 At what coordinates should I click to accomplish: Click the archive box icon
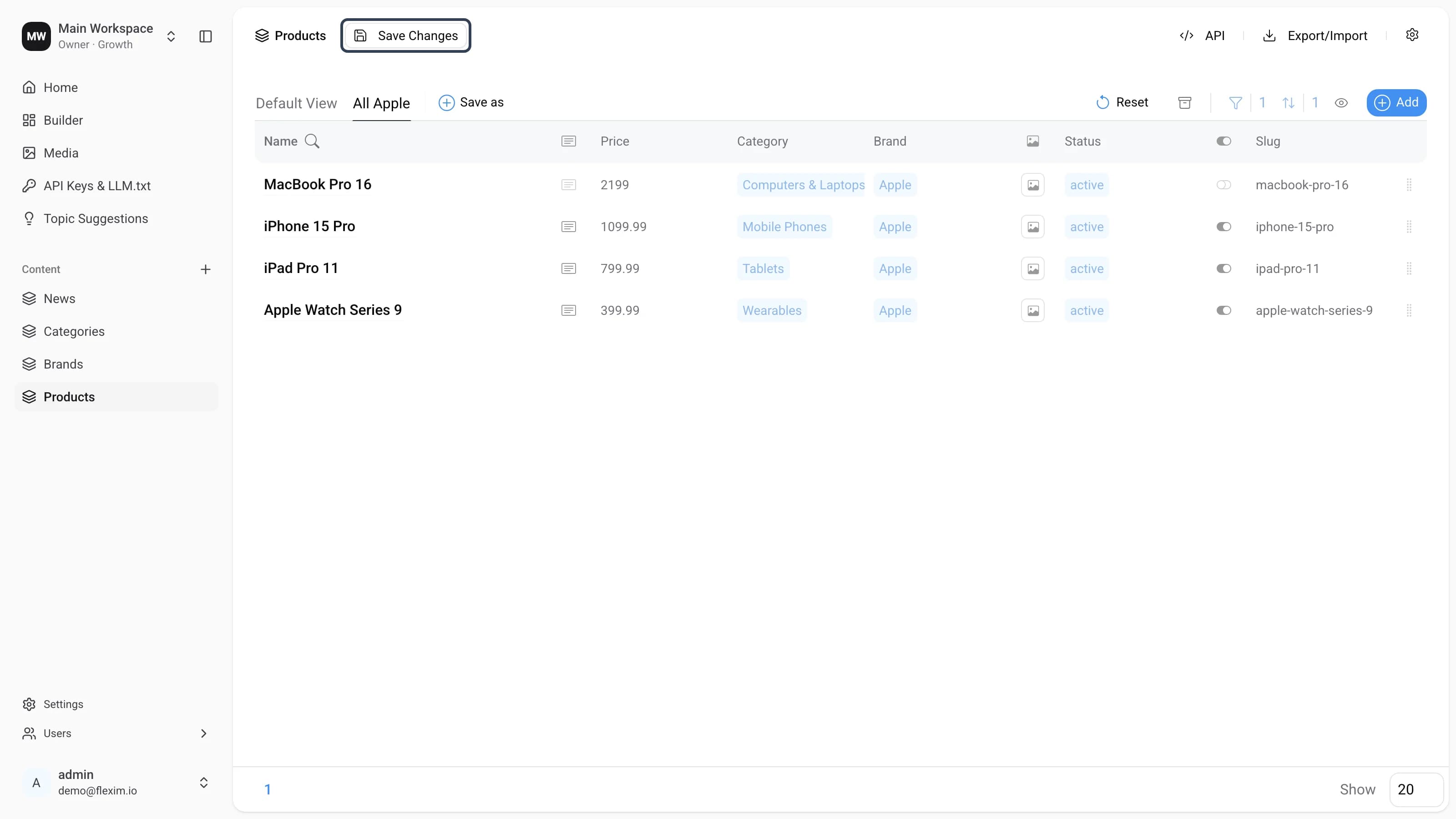1185,102
